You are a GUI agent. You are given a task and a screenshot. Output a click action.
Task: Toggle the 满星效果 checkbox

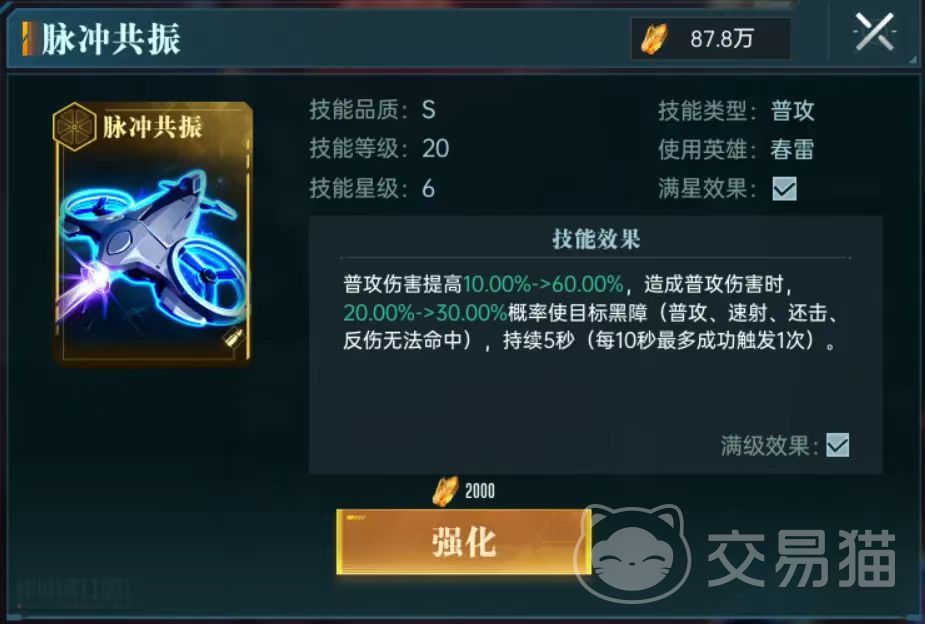point(785,189)
